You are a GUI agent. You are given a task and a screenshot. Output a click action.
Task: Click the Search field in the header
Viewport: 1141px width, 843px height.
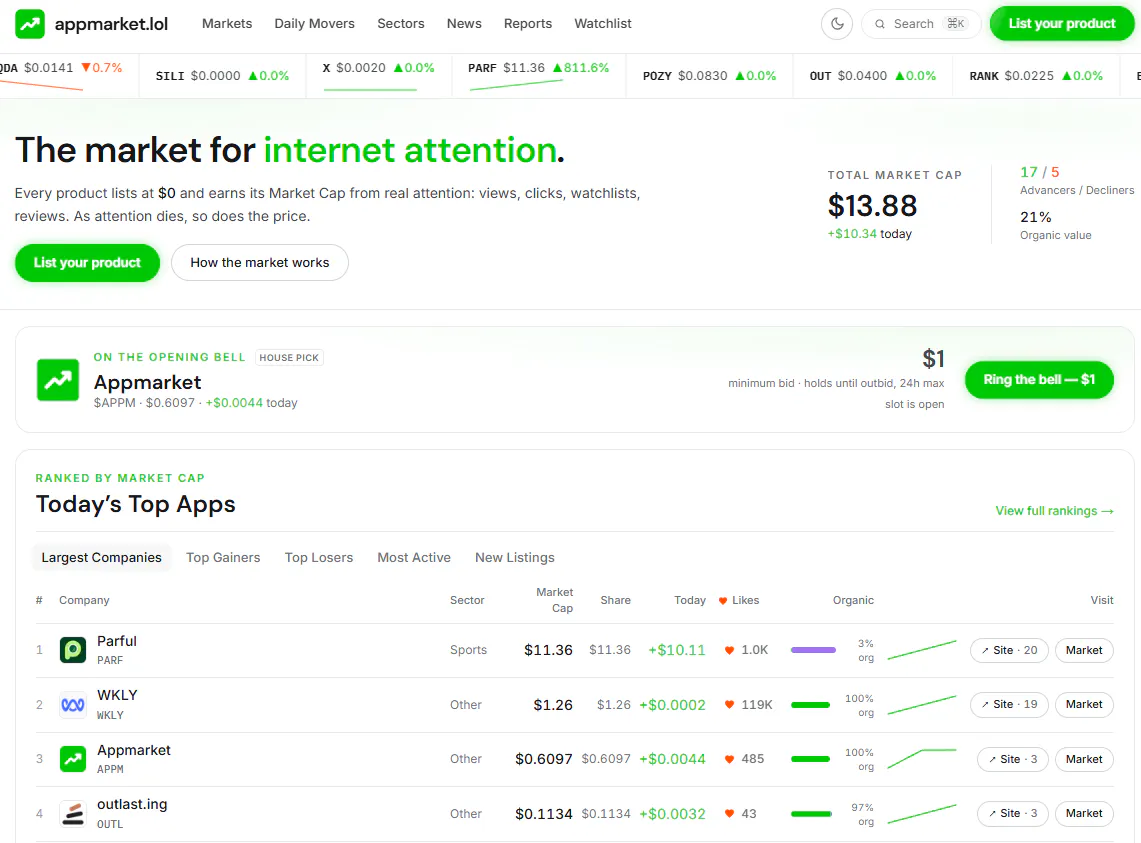tap(921, 24)
